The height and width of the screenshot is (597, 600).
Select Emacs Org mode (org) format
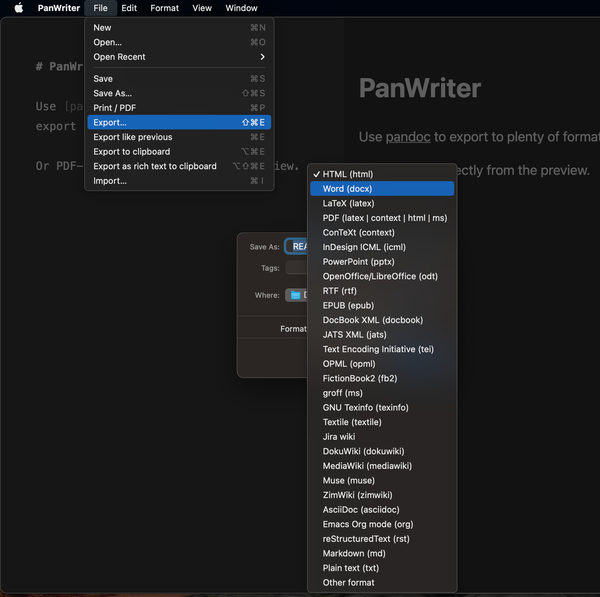pyautogui.click(x=382, y=524)
